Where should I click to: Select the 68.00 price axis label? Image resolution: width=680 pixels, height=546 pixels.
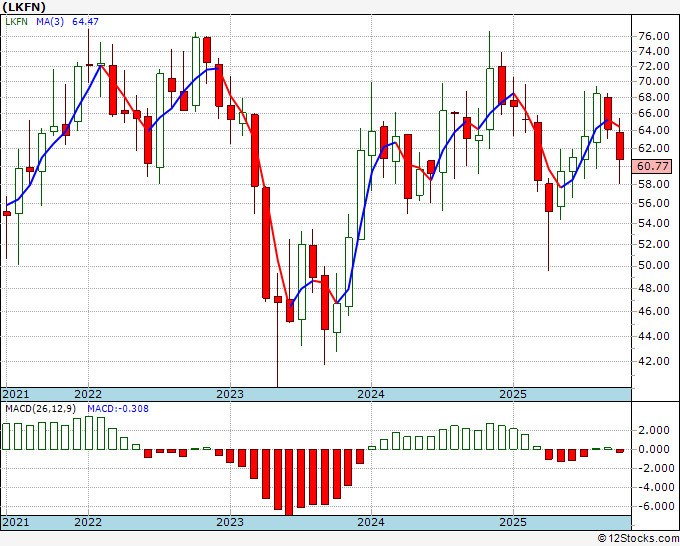point(654,97)
